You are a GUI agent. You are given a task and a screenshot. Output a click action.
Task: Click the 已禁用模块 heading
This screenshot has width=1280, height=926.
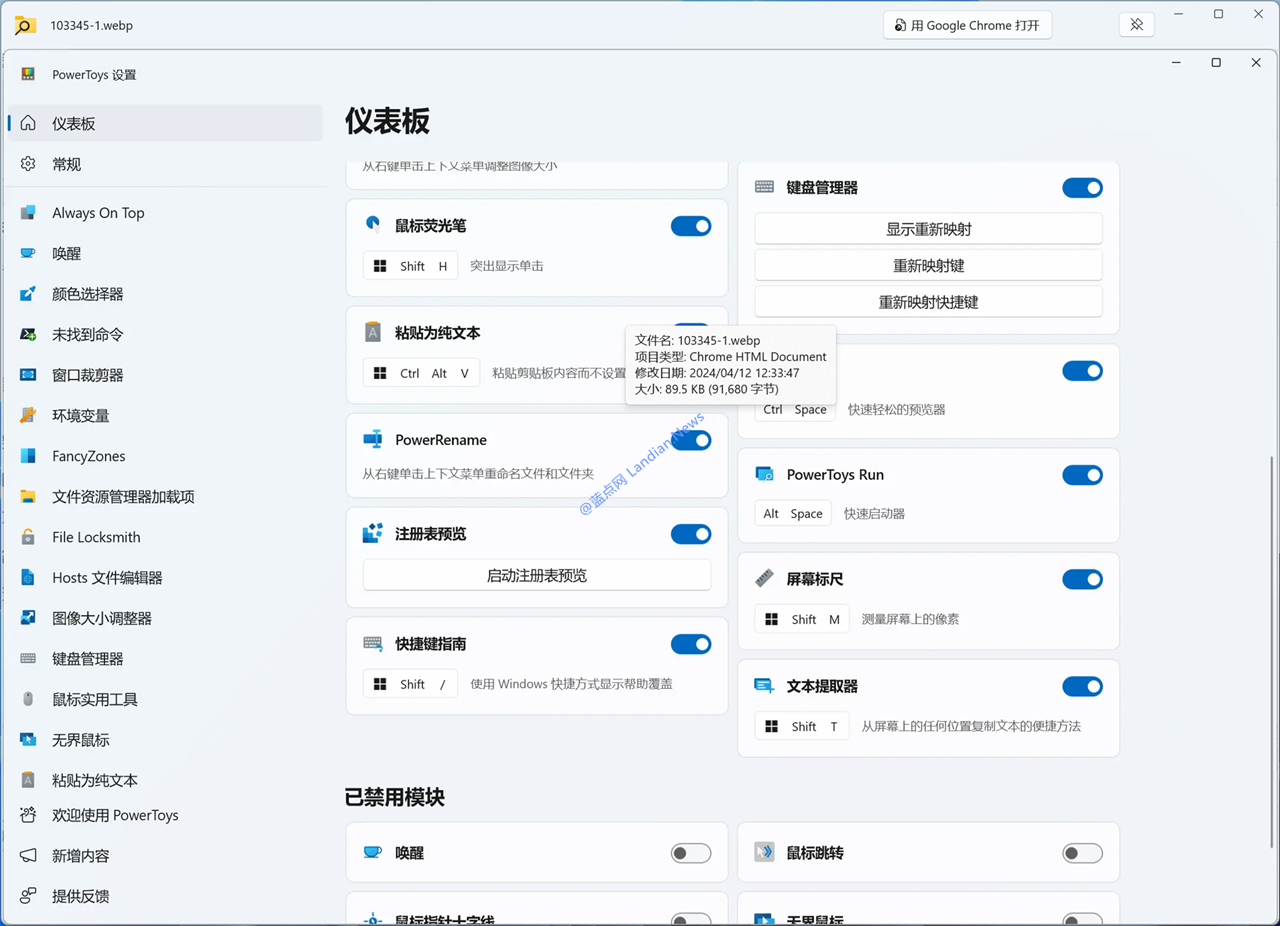click(395, 797)
